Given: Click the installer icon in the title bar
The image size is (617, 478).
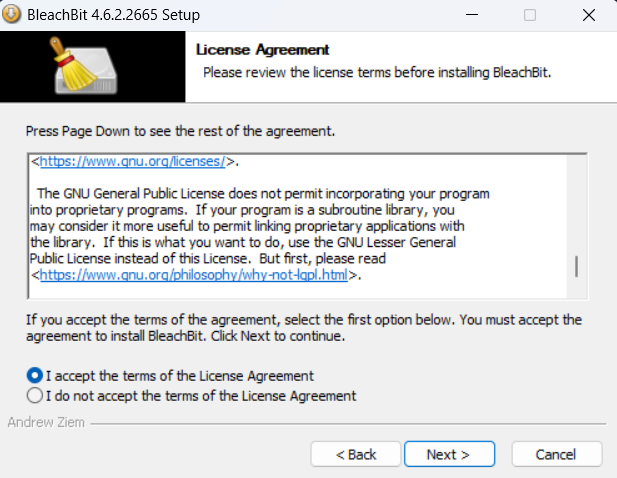Looking at the screenshot, I should (x=11, y=14).
